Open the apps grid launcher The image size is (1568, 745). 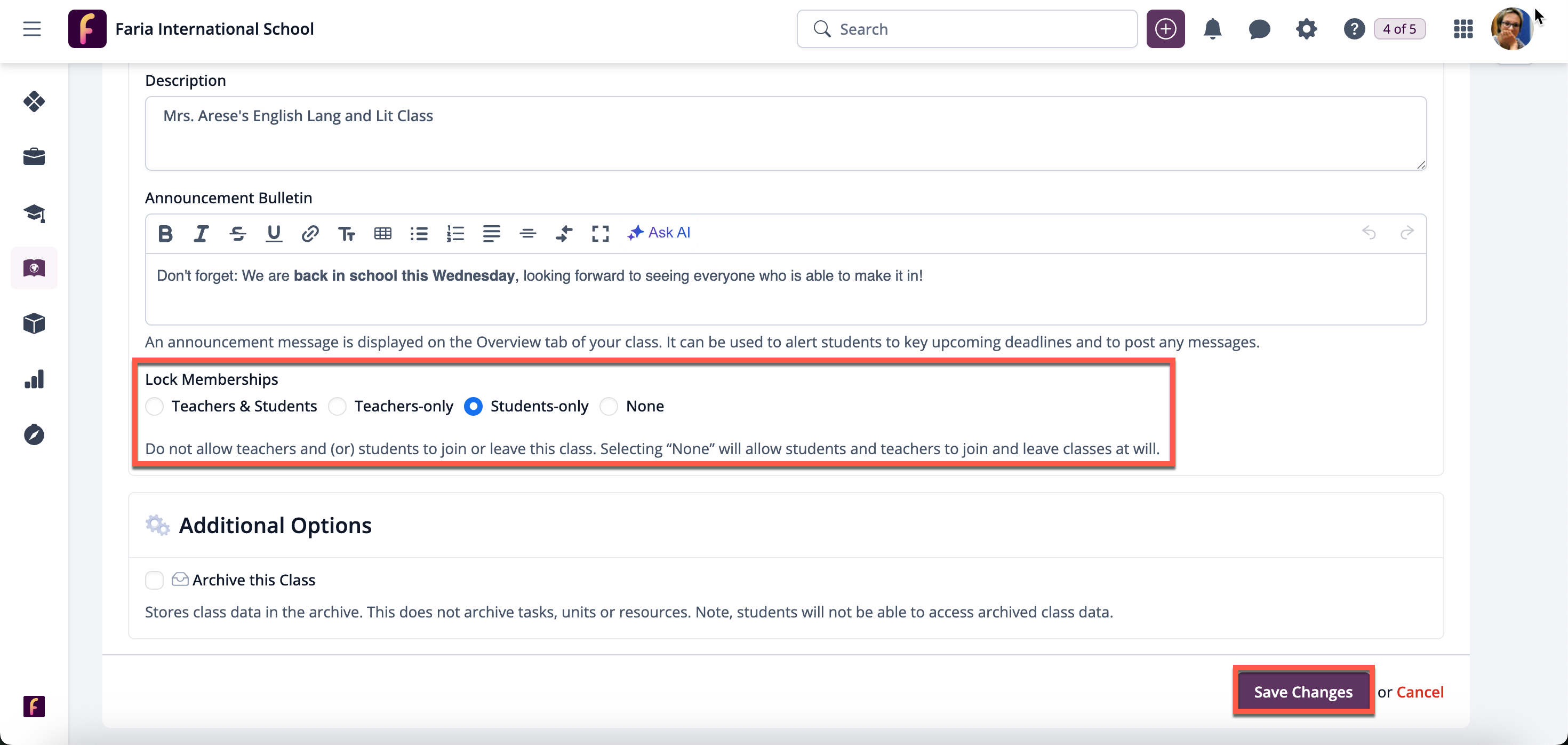click(x=1463, y=29)
